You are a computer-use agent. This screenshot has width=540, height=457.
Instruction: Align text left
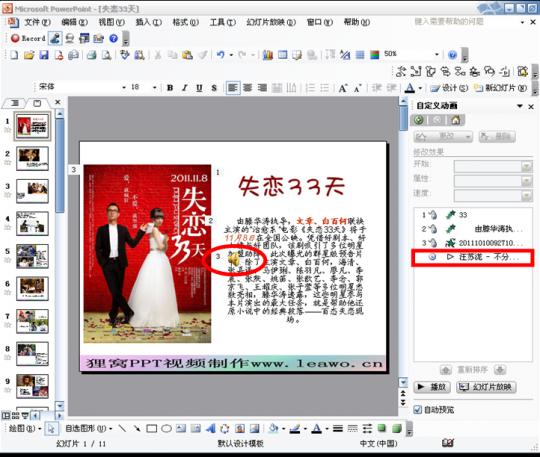pos(233,88)
